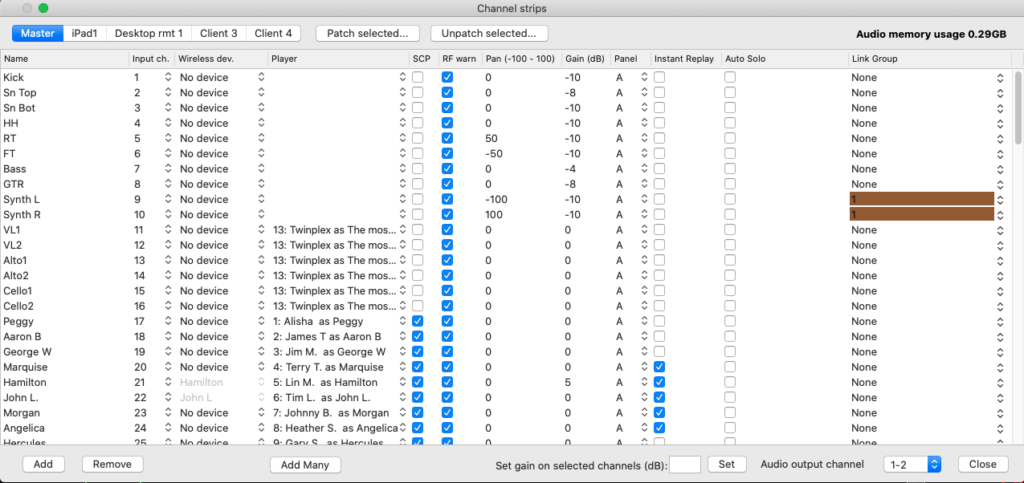This screenshot has width=1024, height=483.
Task: Open the Client 4 tab
Action: tap(273, 33)
